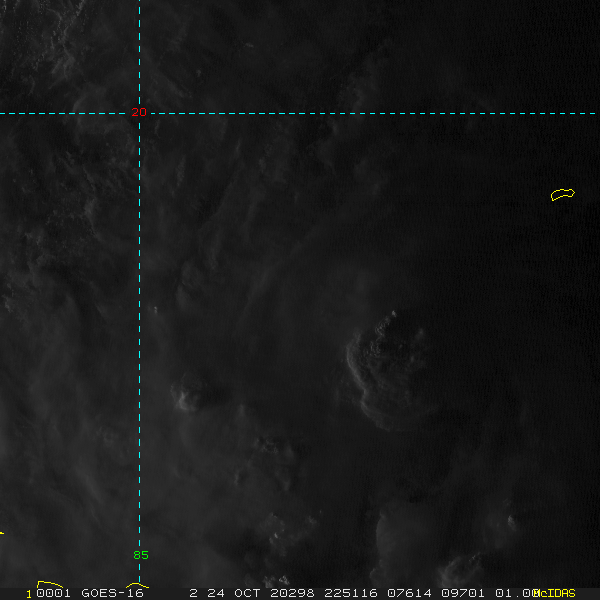Screen dimensions: 600x600
Task: Click the value 09701 in footer
Action: (463, 593)
